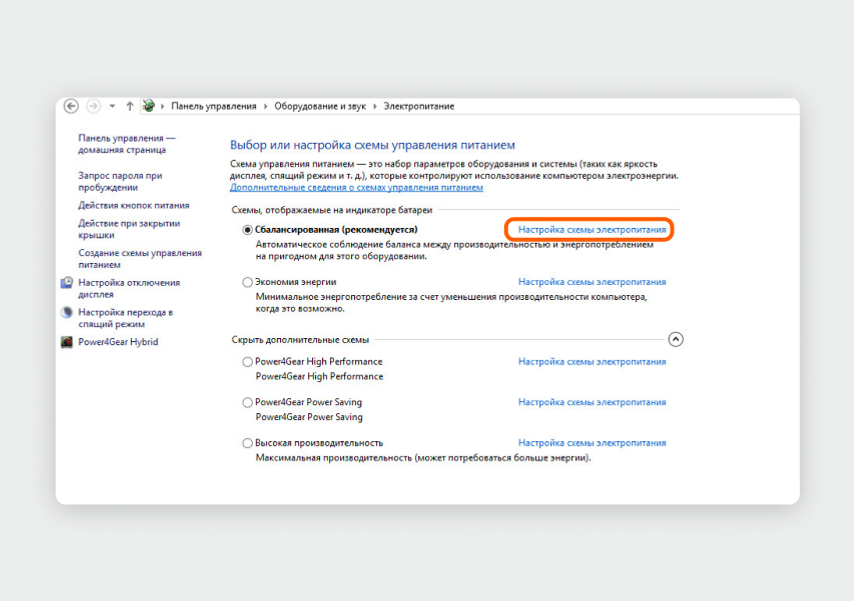Open 'Панель управления' breadcrumb
The height and width of the screenshot is (601, 854).
tap(214, 106)
